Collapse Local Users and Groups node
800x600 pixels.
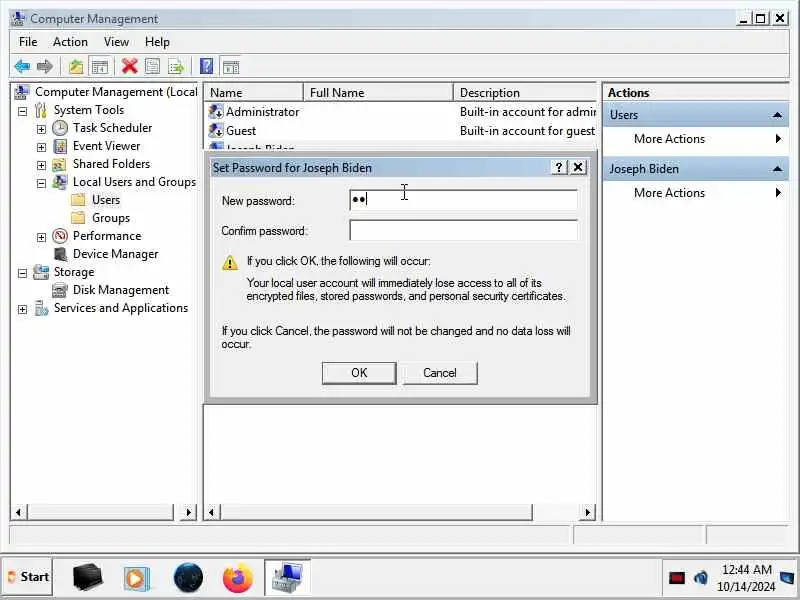point(41,183)
